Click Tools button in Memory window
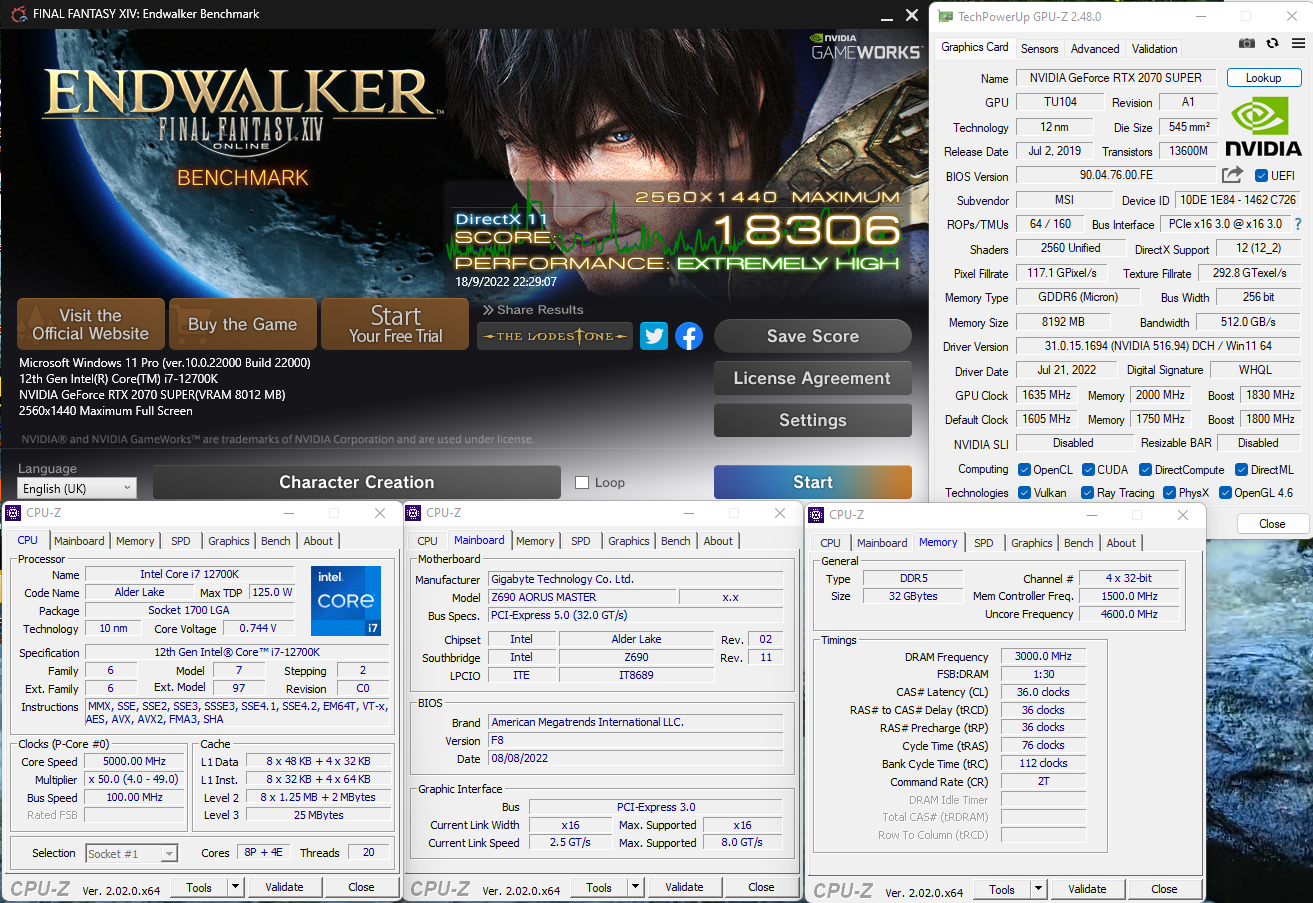1313x903 pixels. (x=1002, y=889)
